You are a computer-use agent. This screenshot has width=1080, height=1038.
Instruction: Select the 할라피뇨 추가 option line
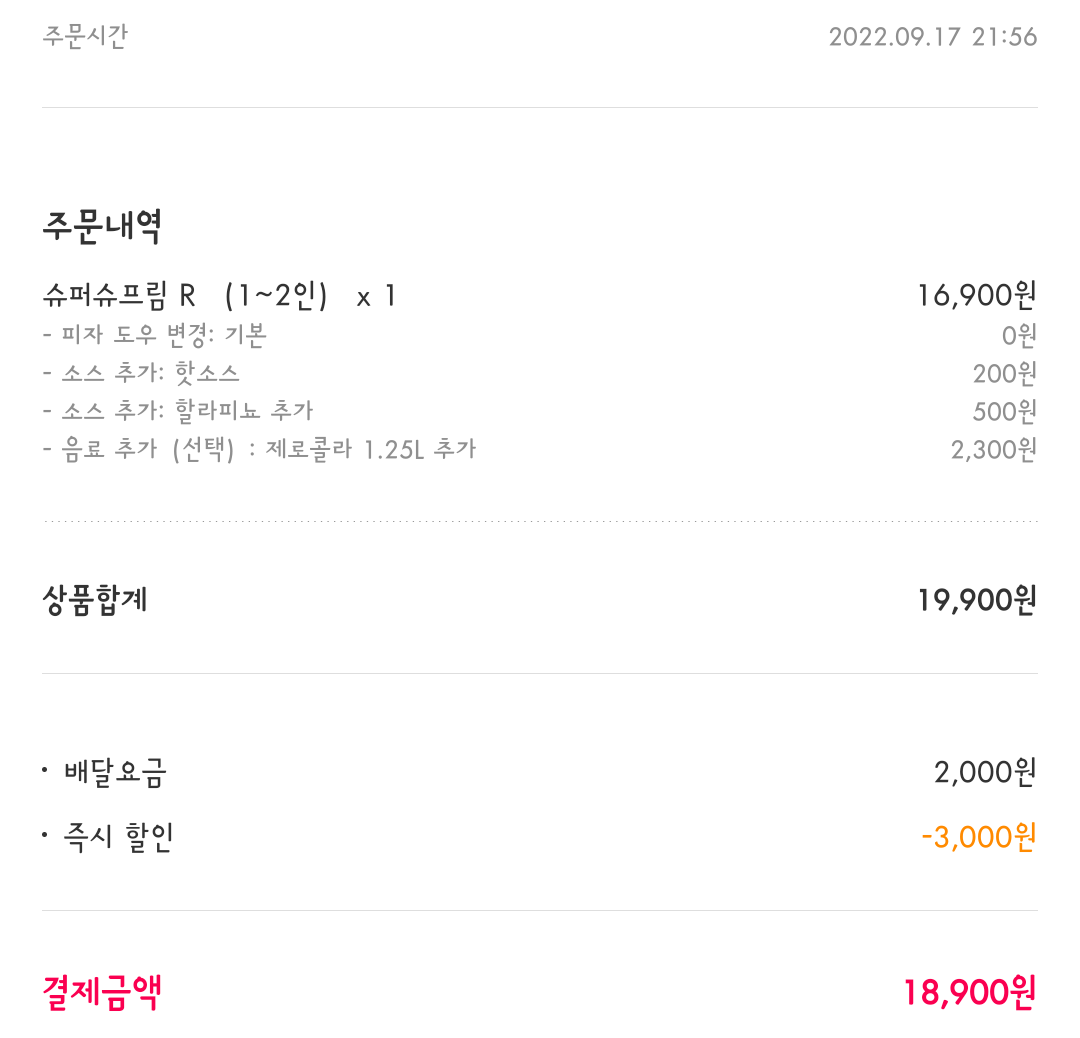click(x=178, y=411)
